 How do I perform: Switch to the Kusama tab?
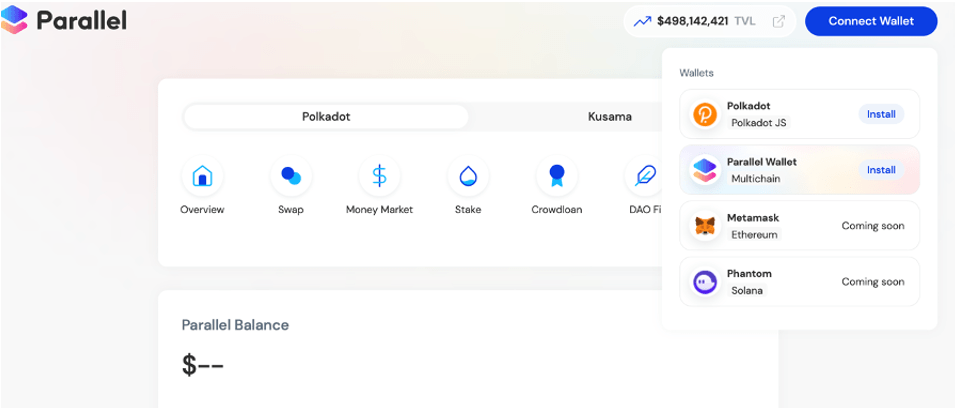tap(609, 117)
